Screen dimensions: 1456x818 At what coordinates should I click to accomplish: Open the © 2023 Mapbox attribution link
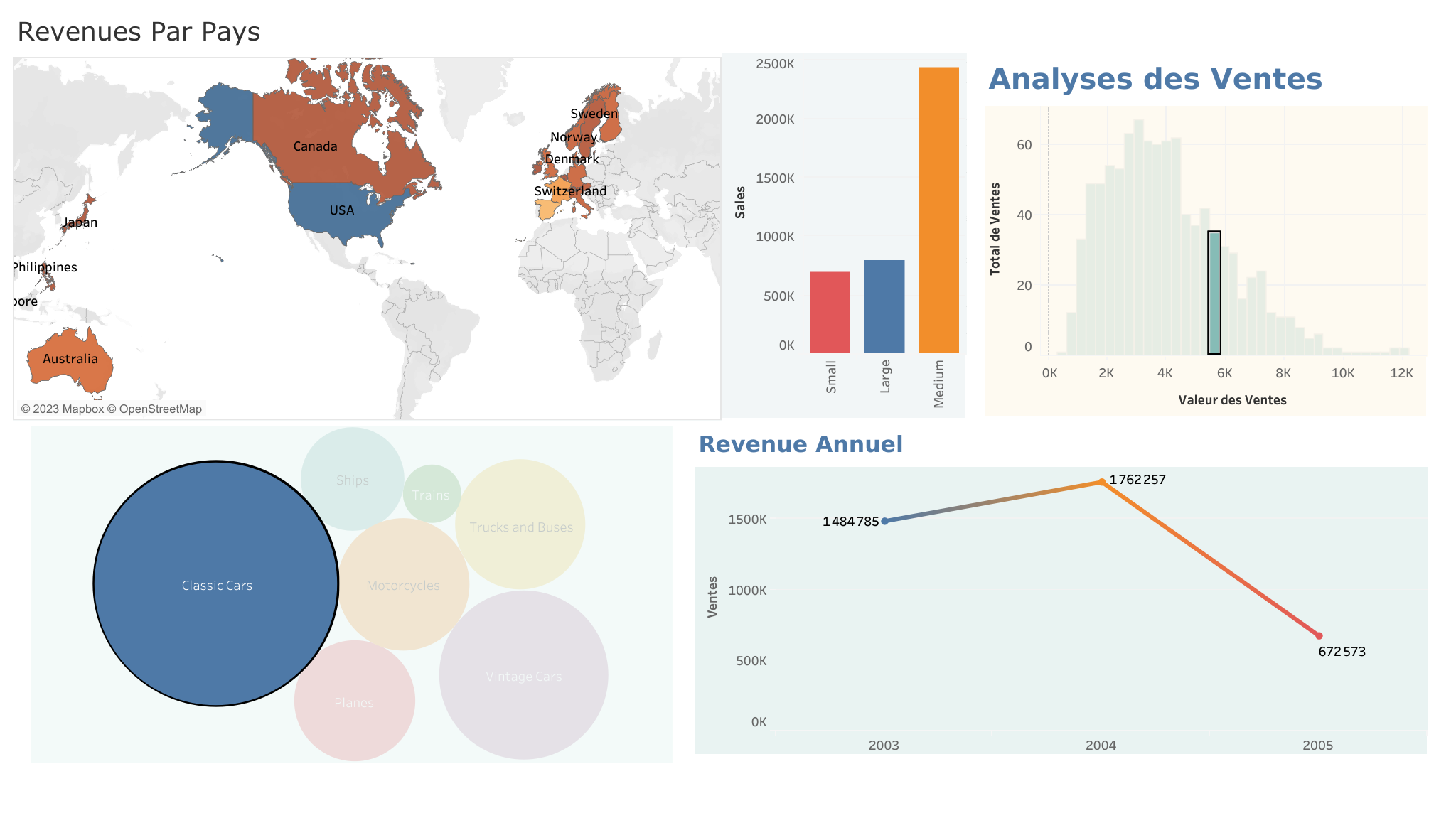(63, 409)
